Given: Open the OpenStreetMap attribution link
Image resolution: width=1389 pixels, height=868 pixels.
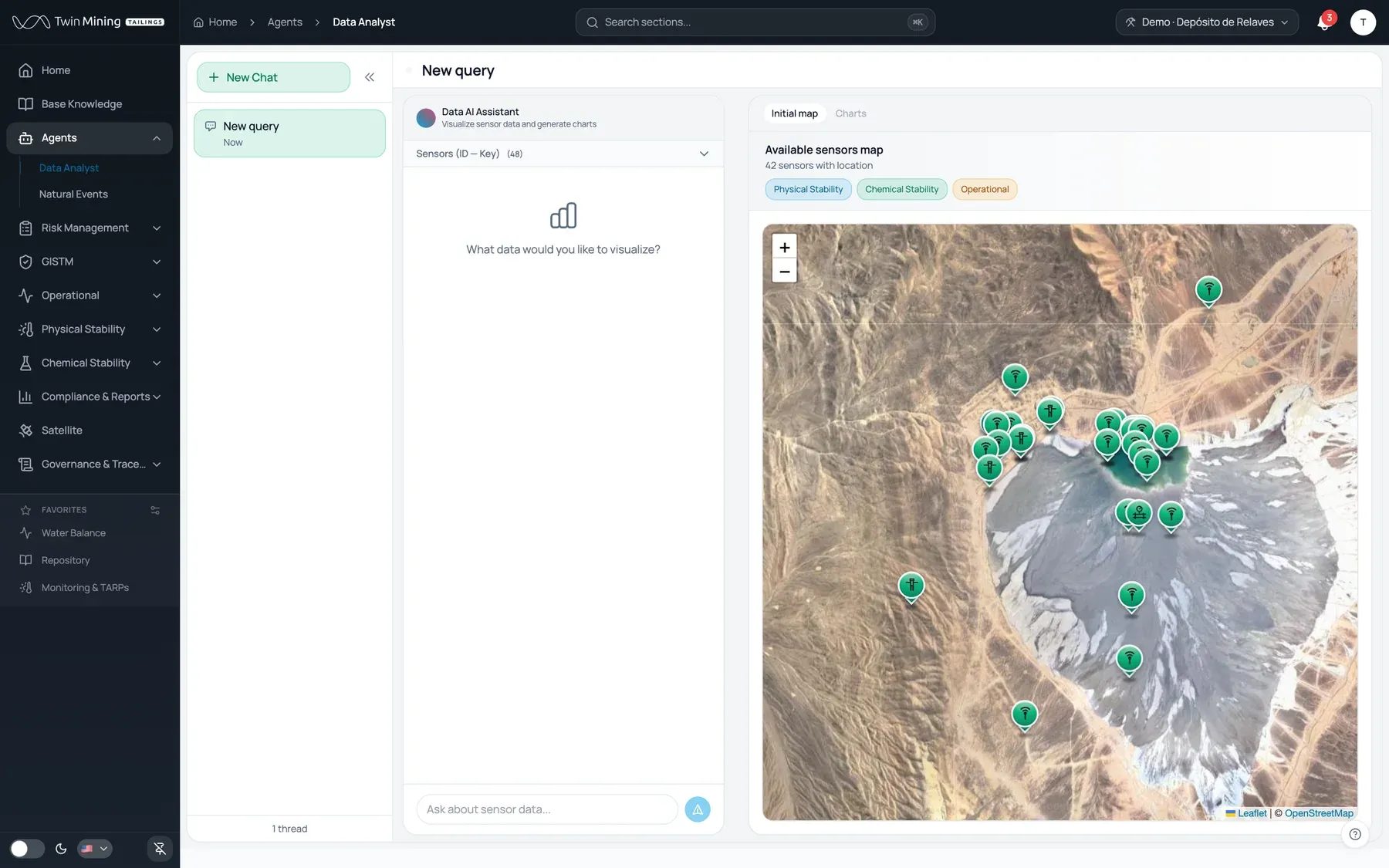Looking at the screenshot, I should [1319, 813].
